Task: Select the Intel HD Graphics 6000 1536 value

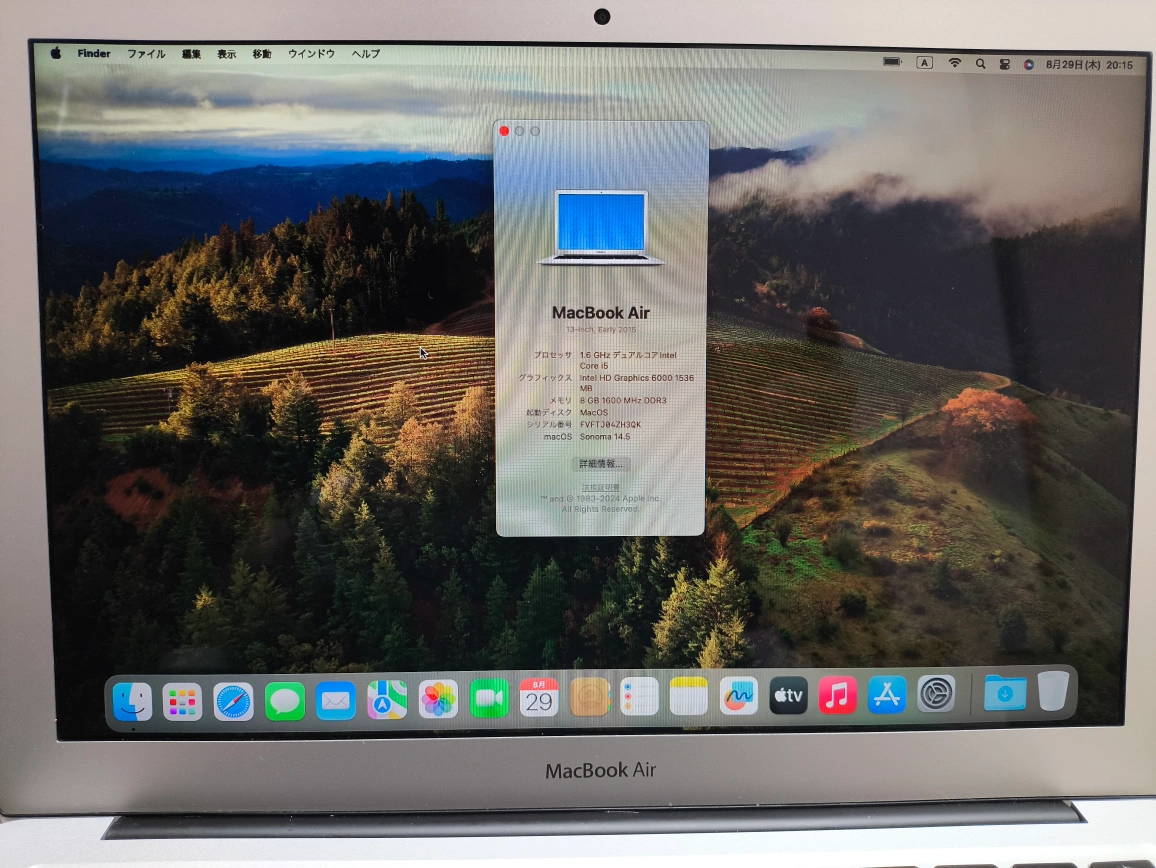Action: coord(637,378)
